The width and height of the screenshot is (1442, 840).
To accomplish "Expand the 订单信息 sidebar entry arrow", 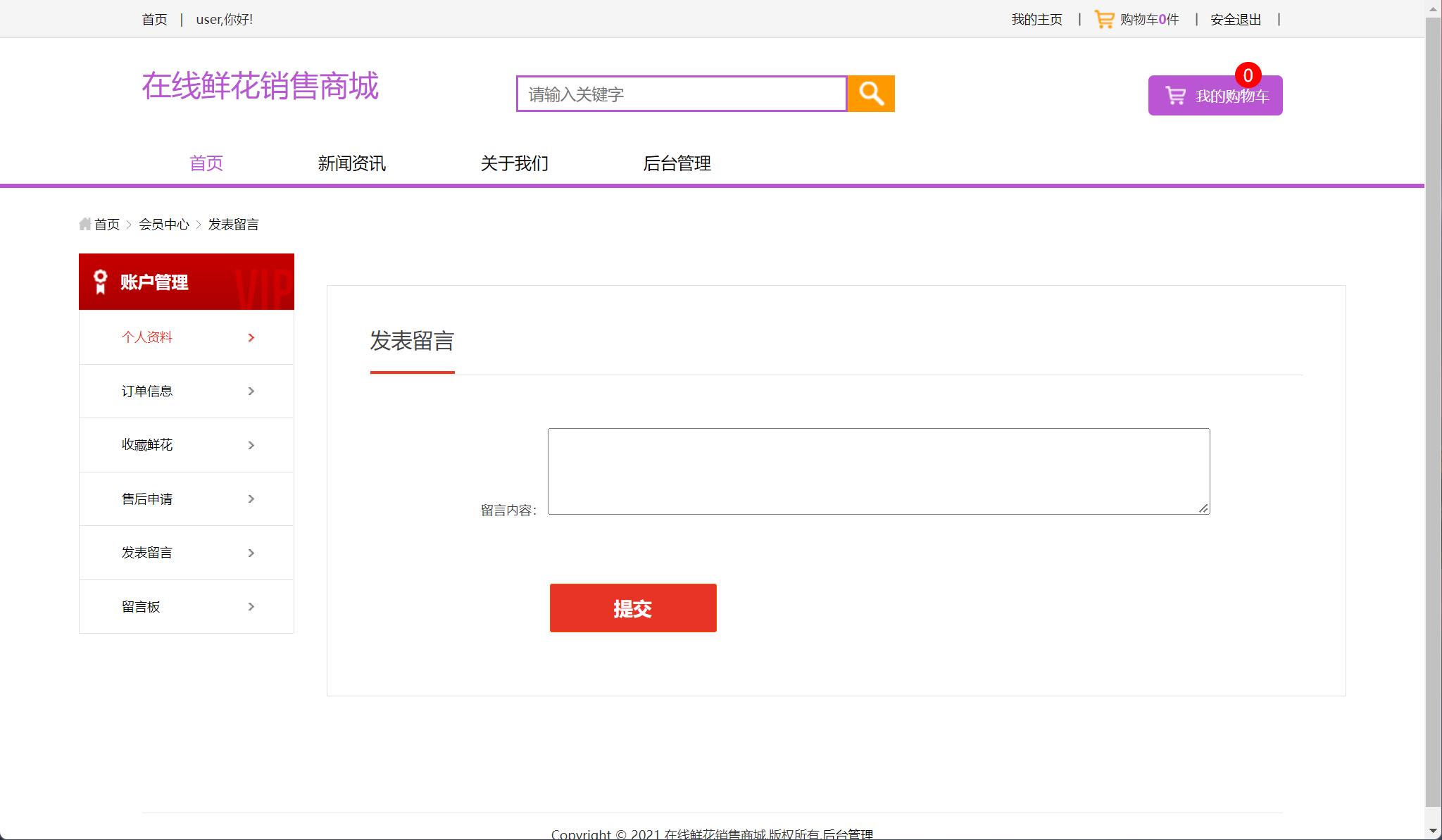I will 251,391.
